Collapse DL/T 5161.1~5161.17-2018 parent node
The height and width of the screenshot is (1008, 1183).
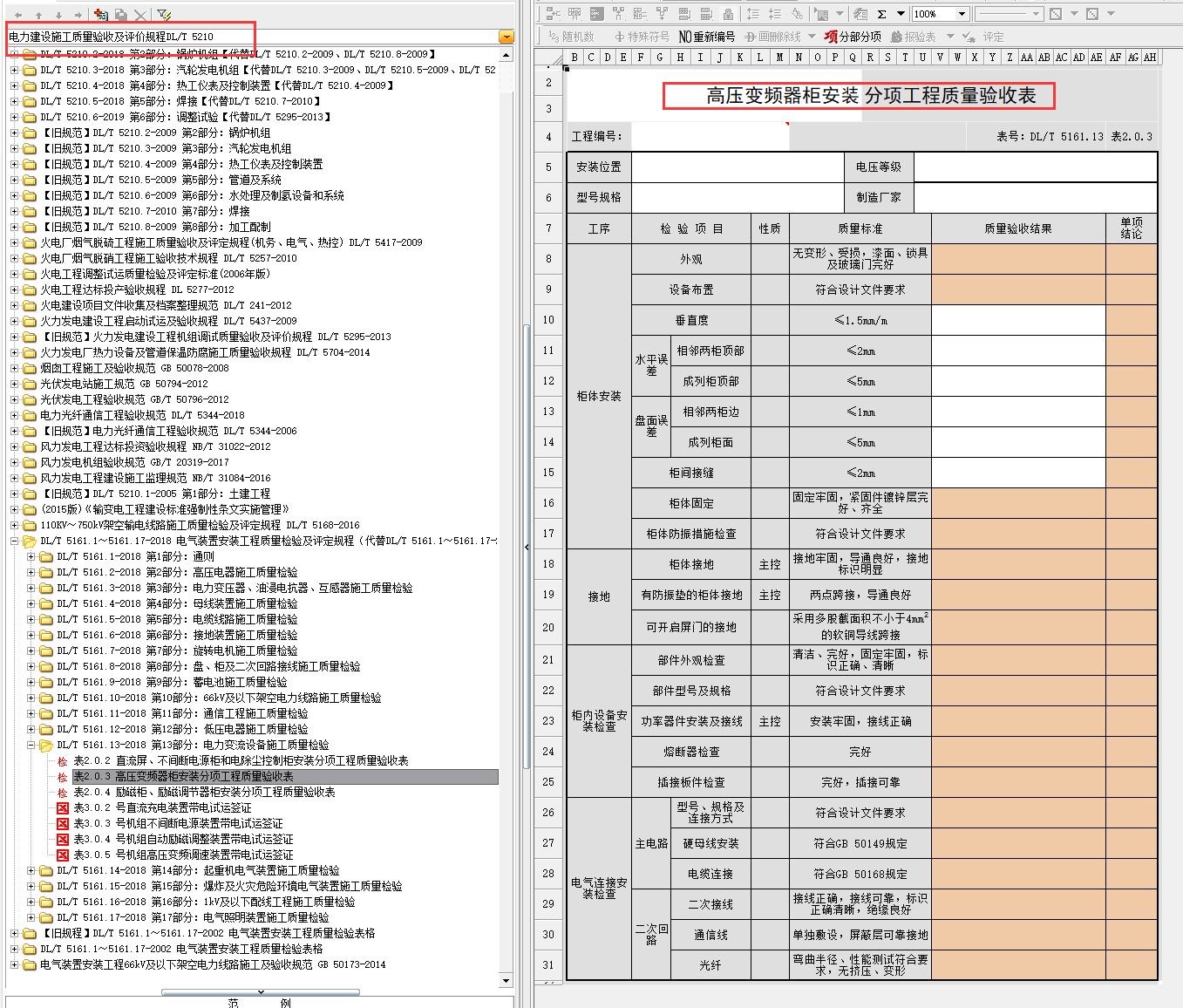pos(15,541)
